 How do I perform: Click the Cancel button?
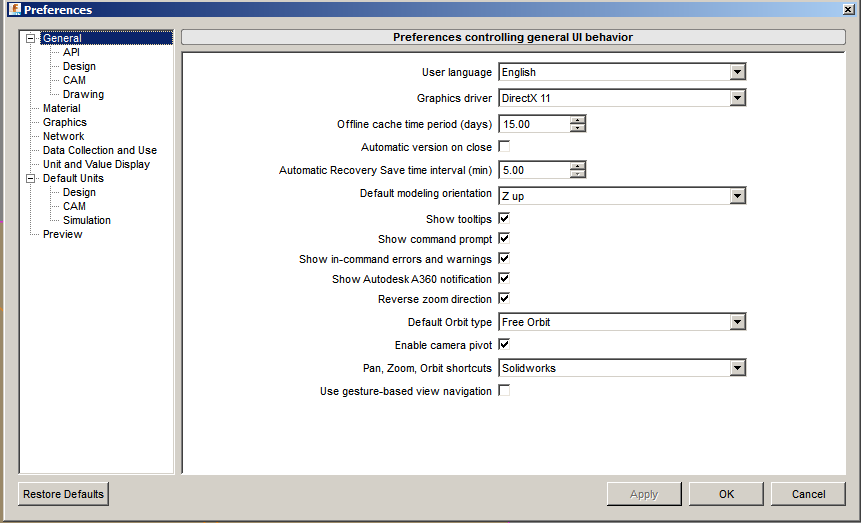point(808,494)
